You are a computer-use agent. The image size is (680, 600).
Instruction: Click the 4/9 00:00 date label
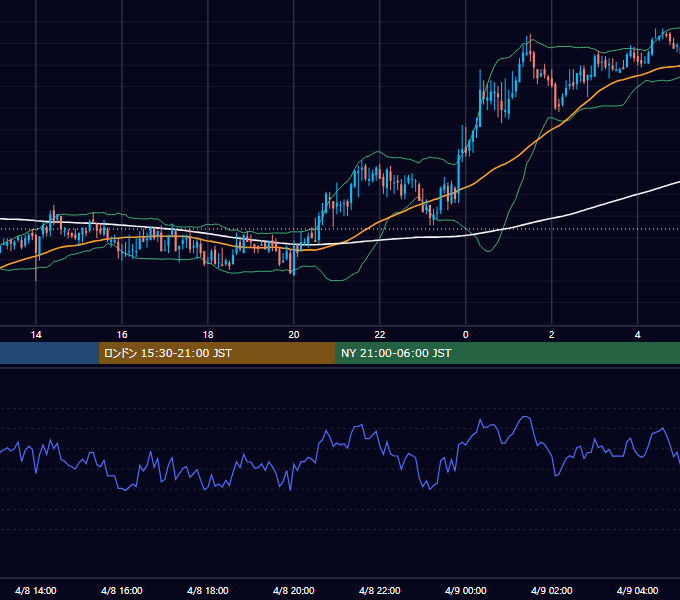coord(465,590)
